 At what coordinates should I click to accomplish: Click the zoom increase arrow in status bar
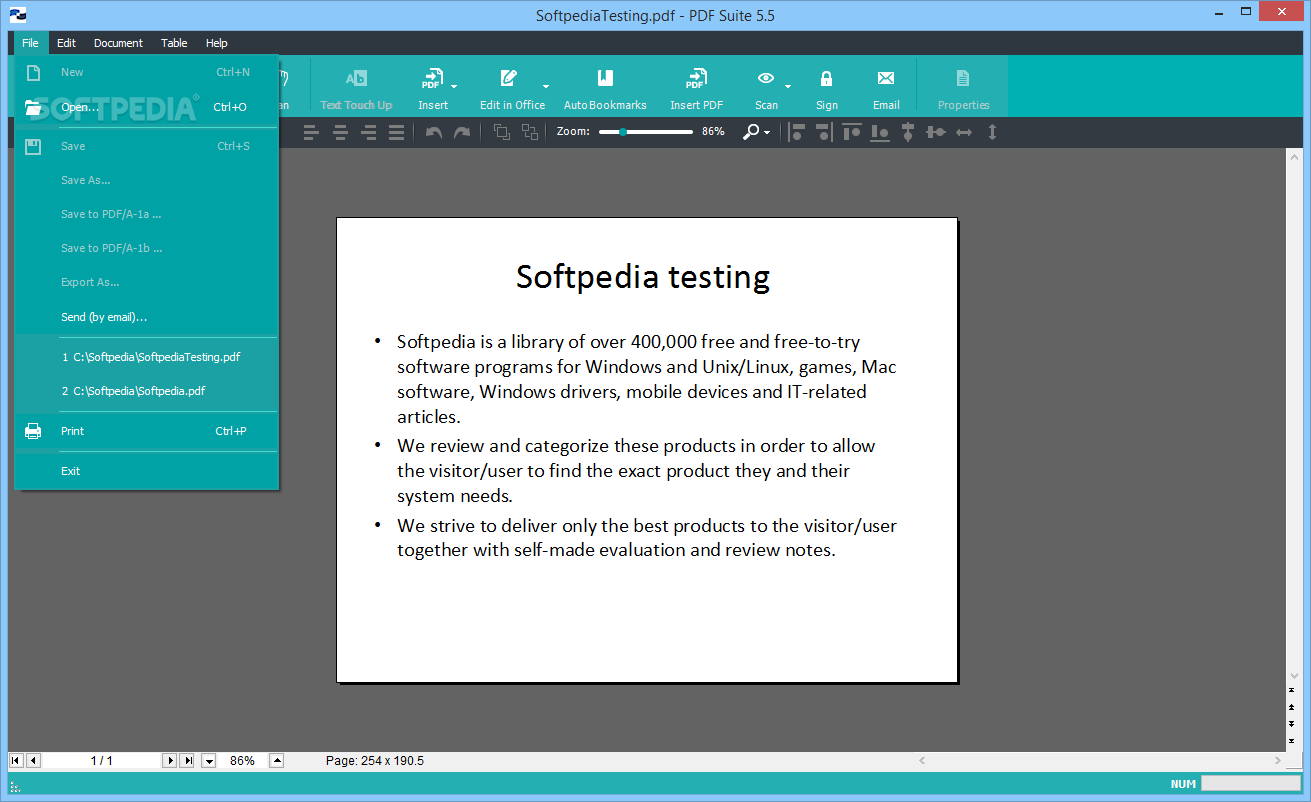click(x=277, y=761)
